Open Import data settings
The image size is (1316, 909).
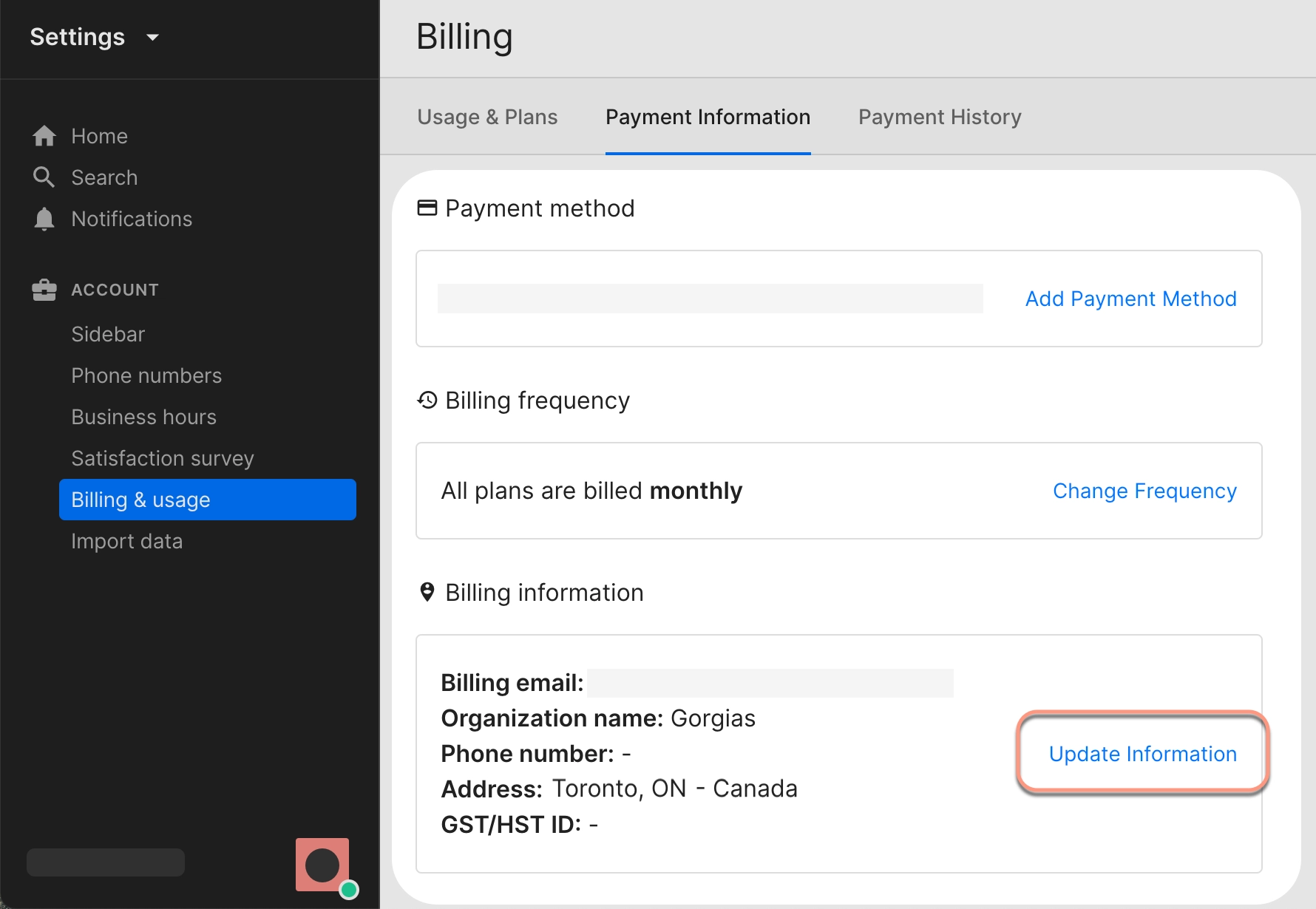(127, 541)
